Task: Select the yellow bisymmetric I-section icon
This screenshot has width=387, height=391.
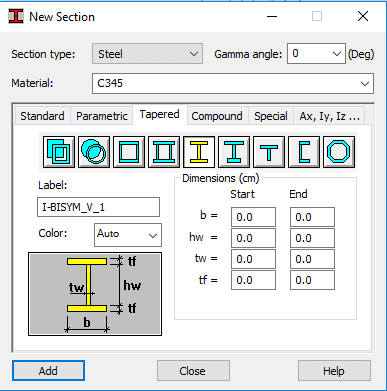Action: (x=199, y=152)
